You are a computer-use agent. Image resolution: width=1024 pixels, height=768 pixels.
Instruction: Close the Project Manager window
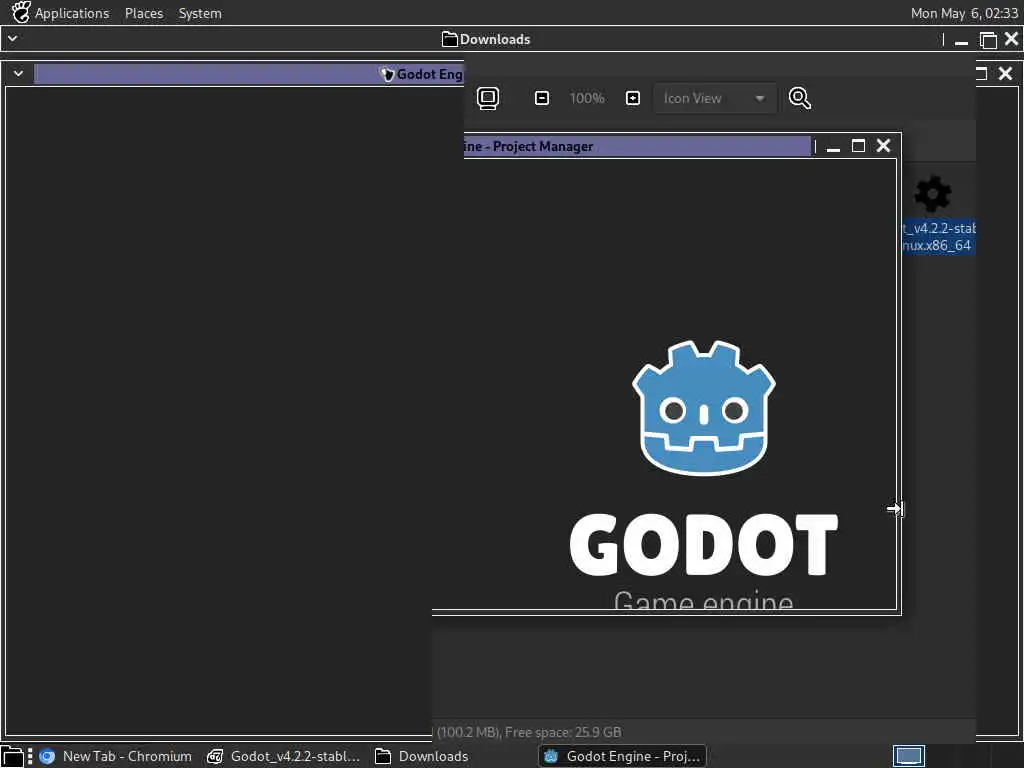(883, 146)
